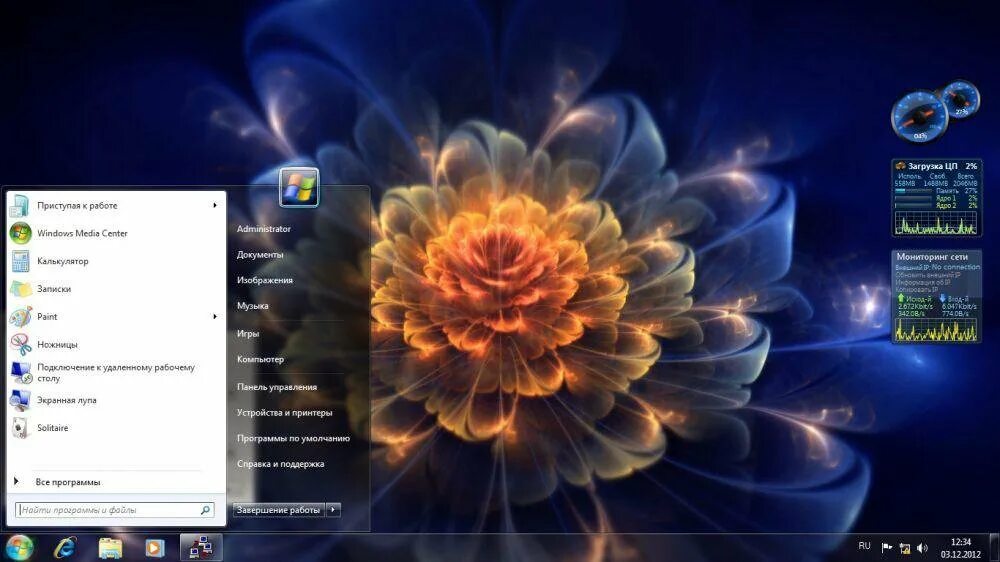Screen dimensions: 1000x562
Task: Open Компьютер from Start menu
Action: pyautogui.click(x=260, y=359)
